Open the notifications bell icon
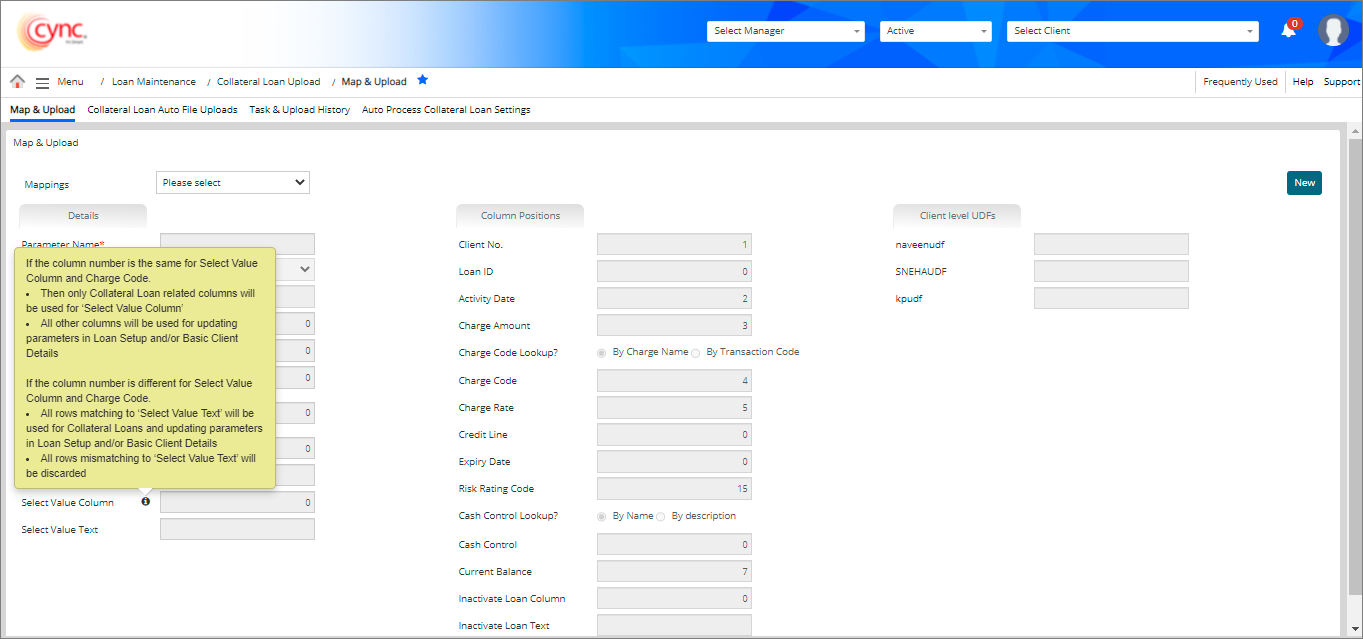Image resolution: width=1363 pixels, height=639 pixels. click(1288, 31)
